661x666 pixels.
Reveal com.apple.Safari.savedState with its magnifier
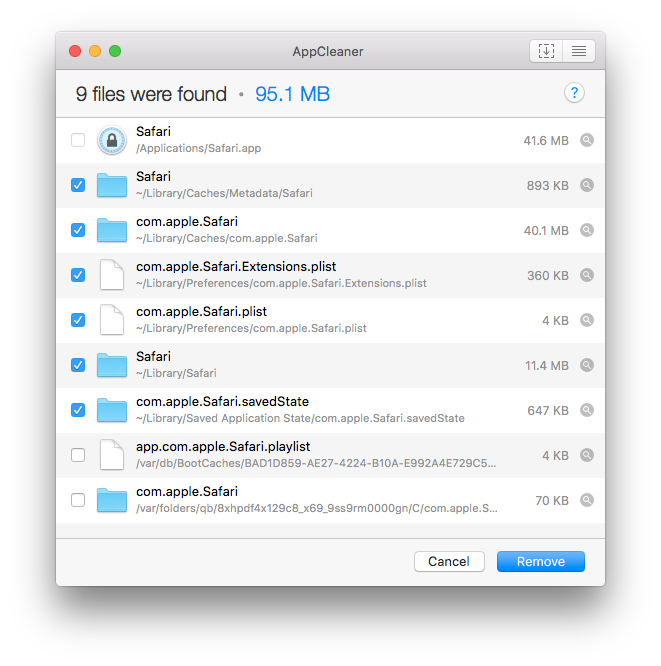[x=587, y=410]
